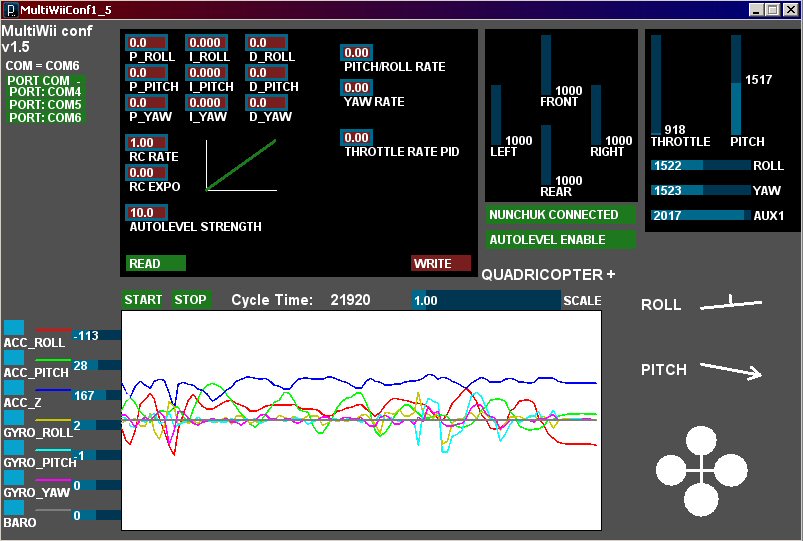803x541 pixels.
Task: Click the AUX1 channel bar showing 2017
Action: [701, 215]
